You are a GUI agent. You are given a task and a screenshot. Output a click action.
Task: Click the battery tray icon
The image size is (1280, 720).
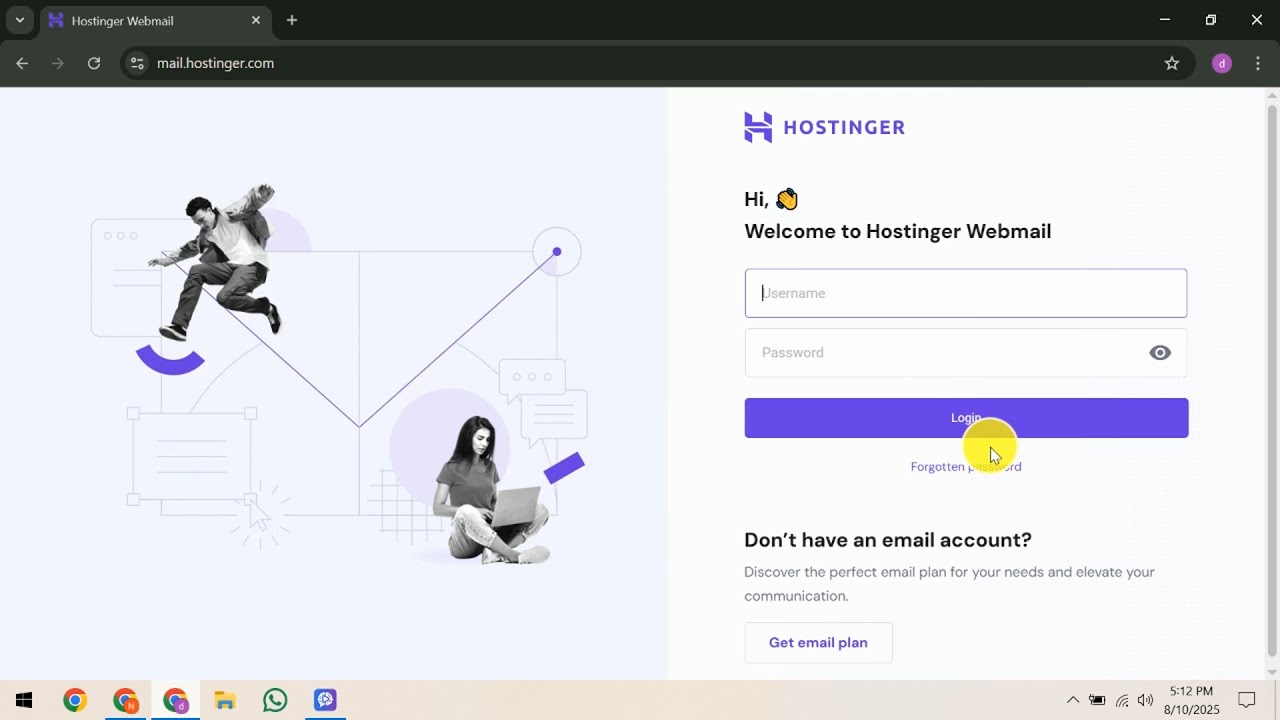point(1097,700)
